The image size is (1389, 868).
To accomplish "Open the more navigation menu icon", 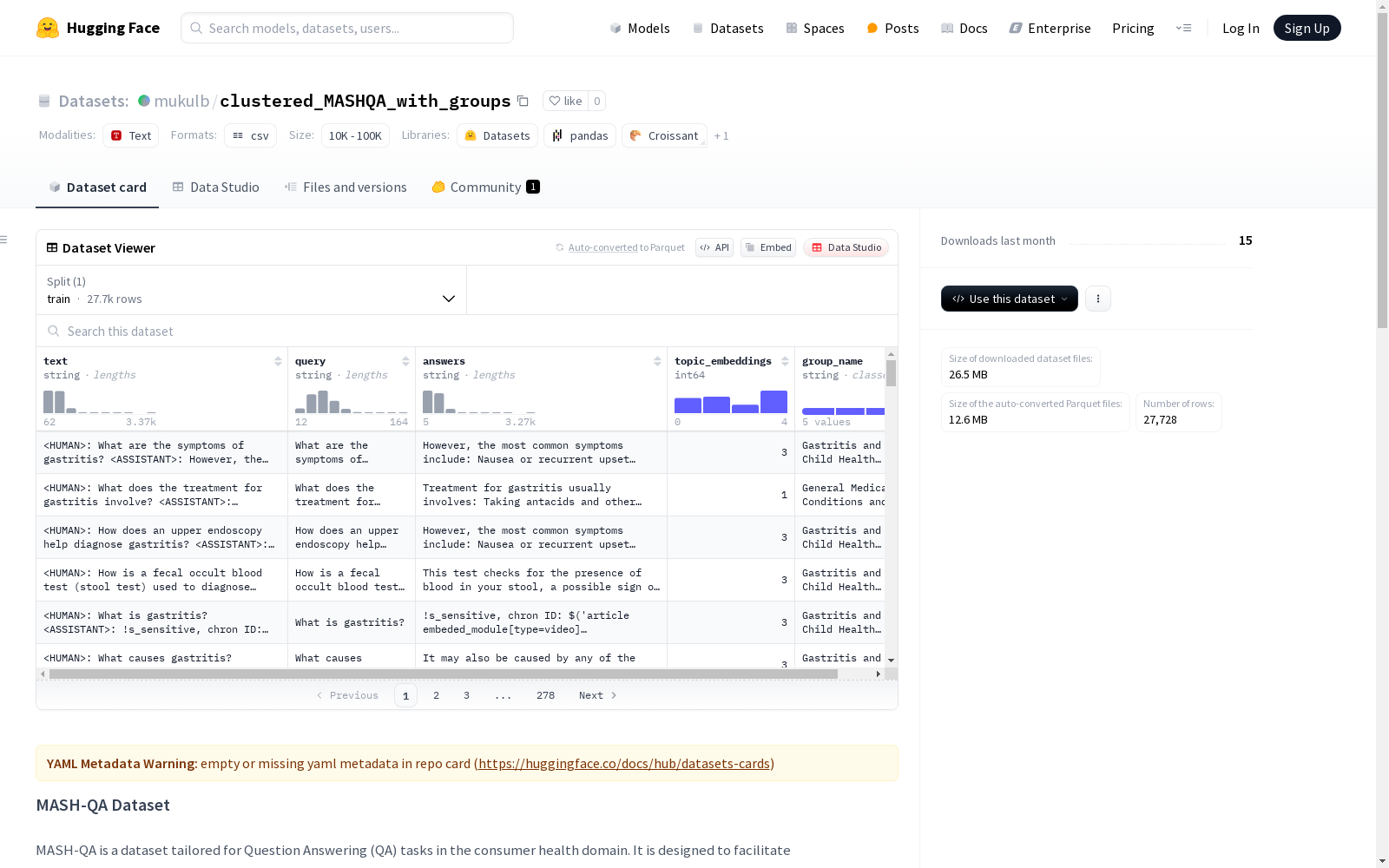I will 1183,28.
